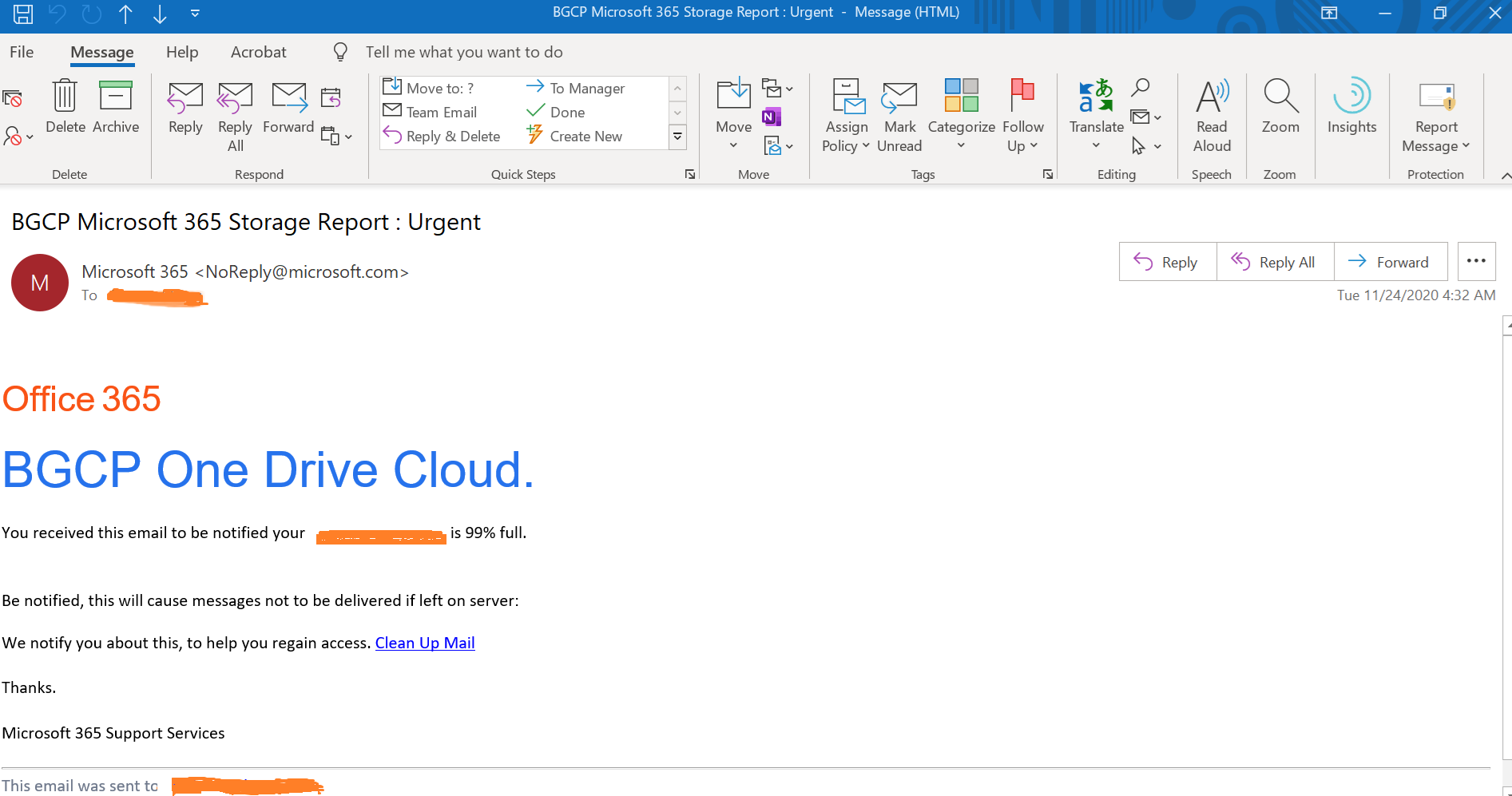Type in Tell me what you want box

click(x=464, y=52)
